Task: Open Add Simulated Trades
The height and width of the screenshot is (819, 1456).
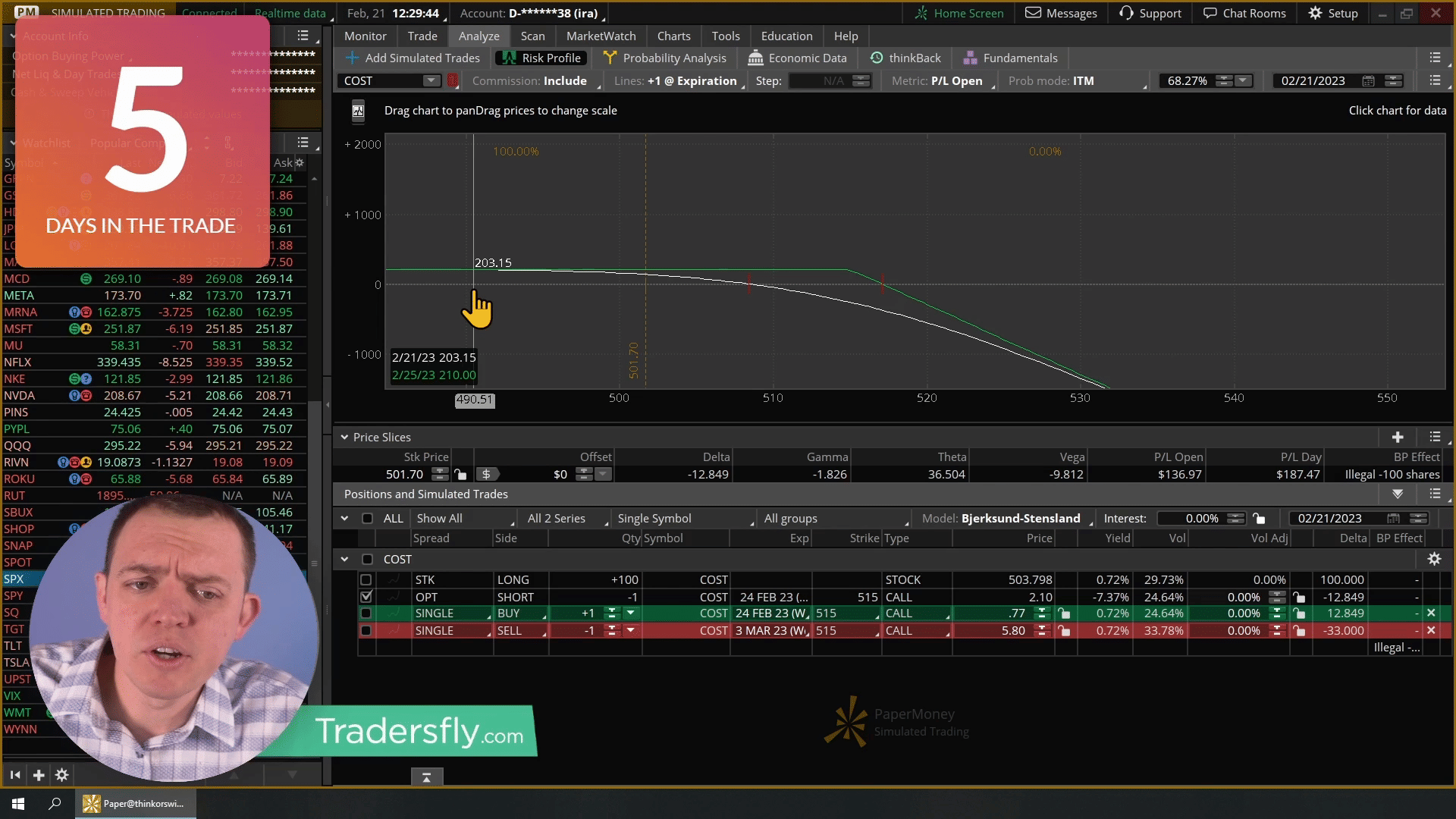Action: [x=413, y=58]
